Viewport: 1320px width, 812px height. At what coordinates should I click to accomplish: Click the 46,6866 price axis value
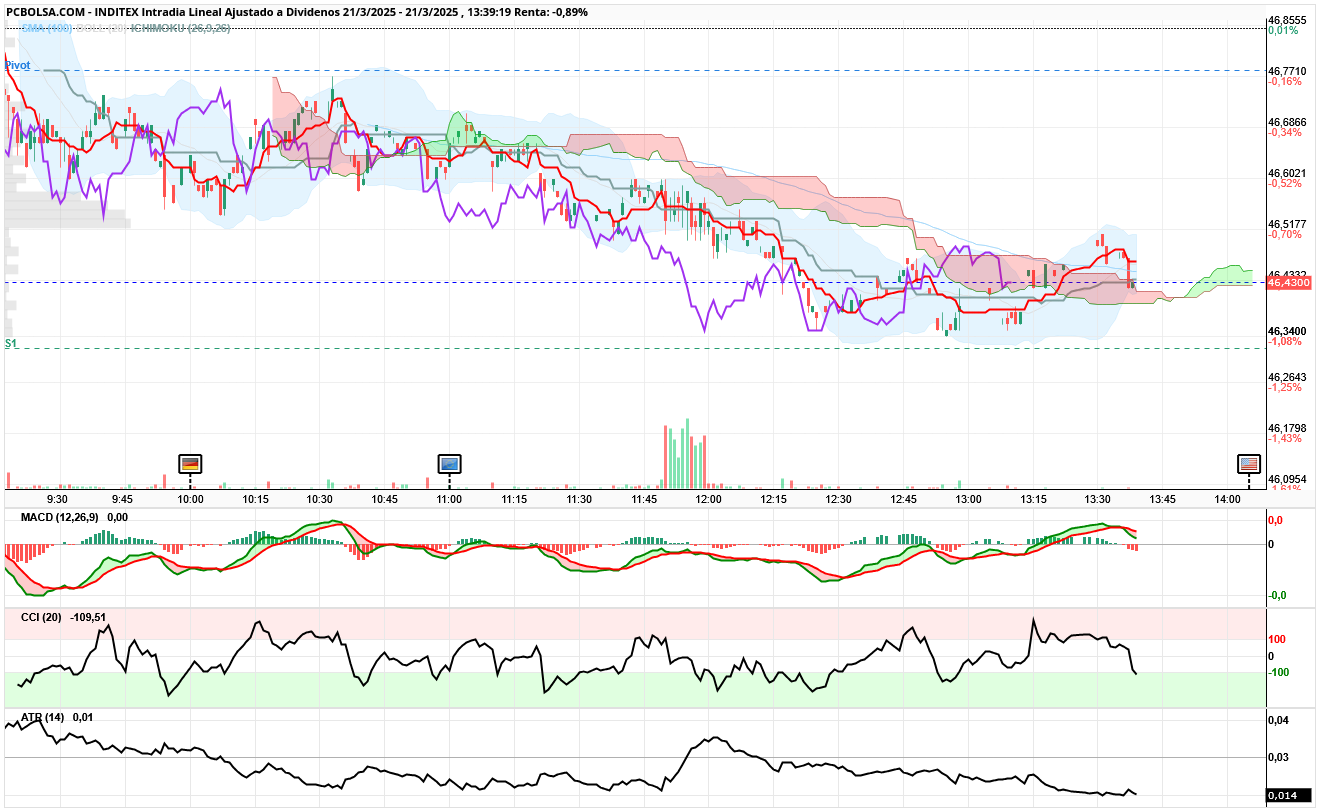coord(1287,122)
